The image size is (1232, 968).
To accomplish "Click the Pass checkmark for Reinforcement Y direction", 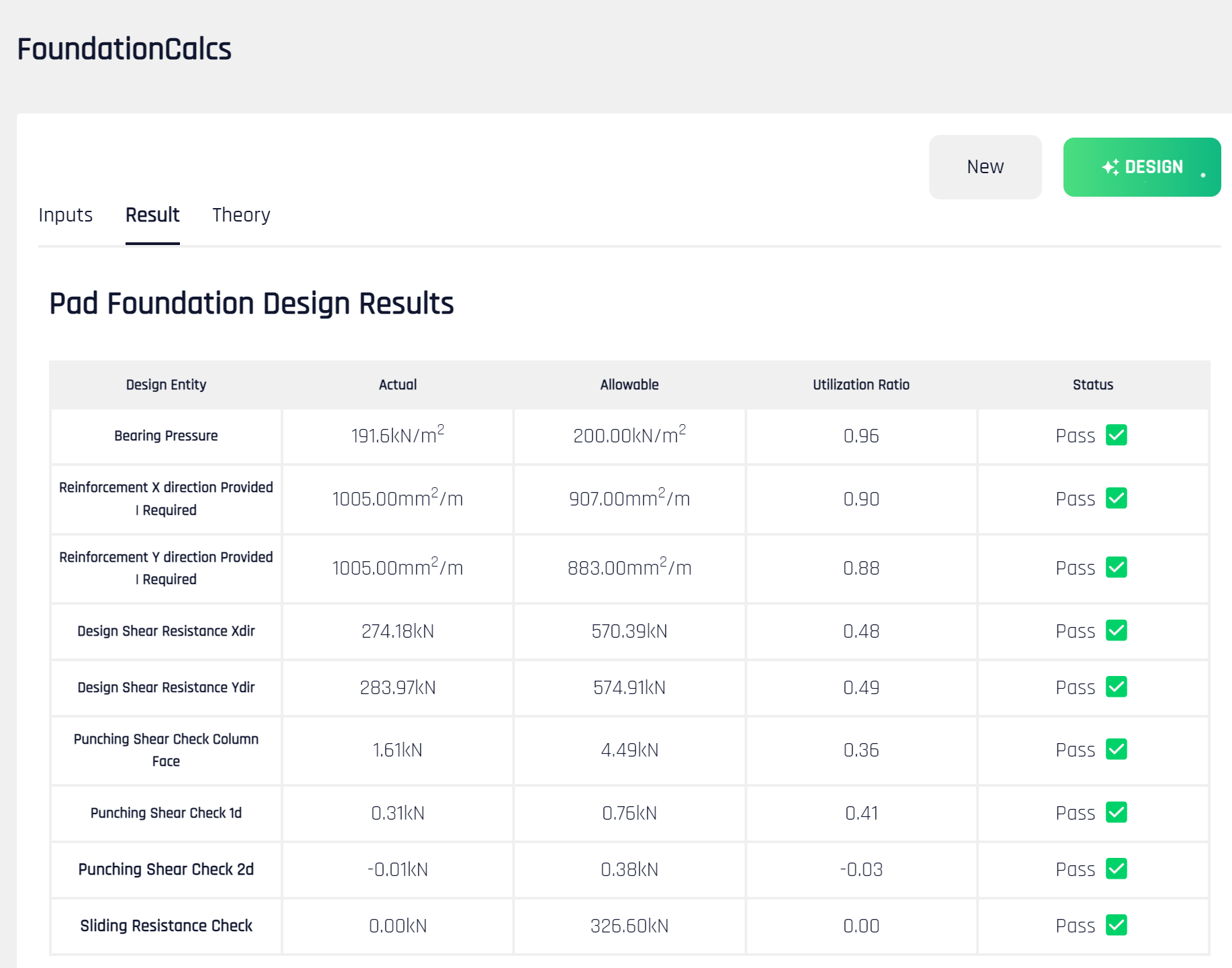I will [1117, 567].
